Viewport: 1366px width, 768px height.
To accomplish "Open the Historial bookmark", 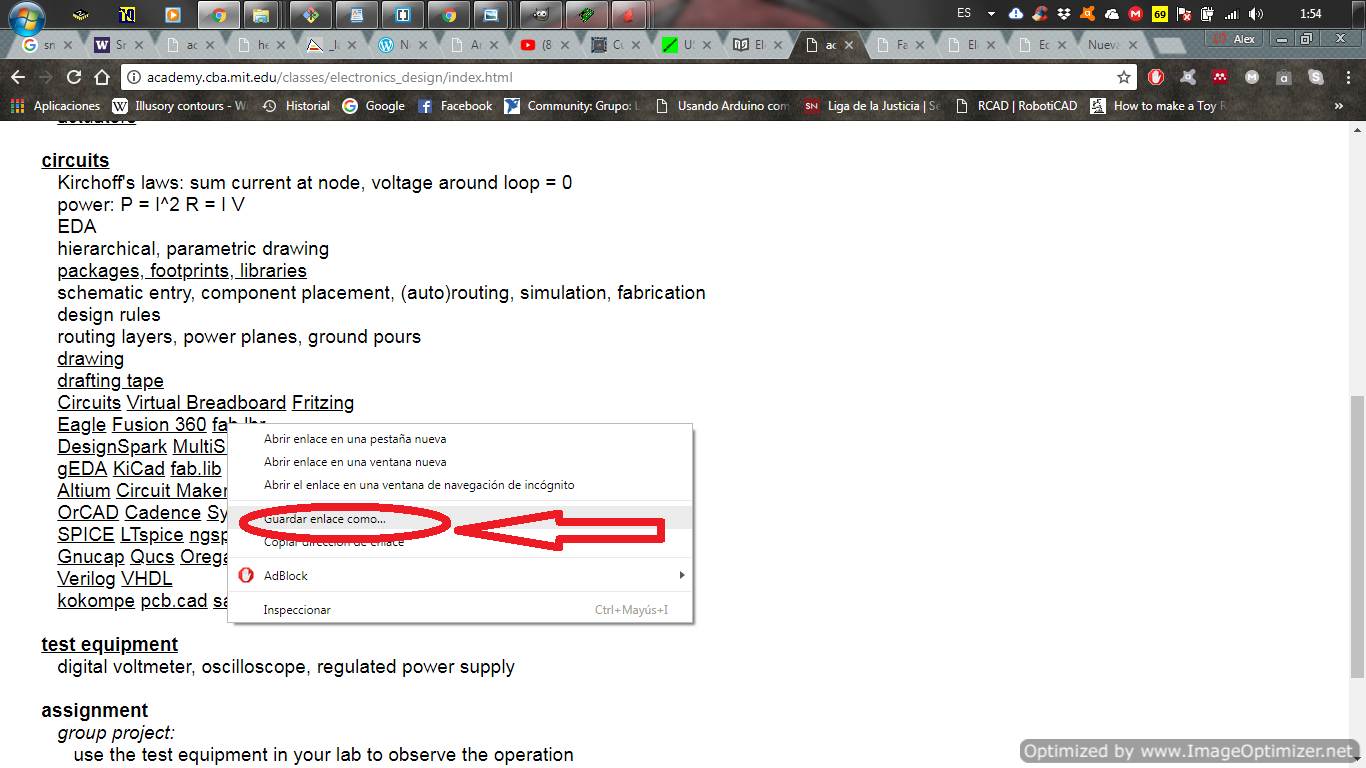I will pyautogui.click(x=296, y=106).
